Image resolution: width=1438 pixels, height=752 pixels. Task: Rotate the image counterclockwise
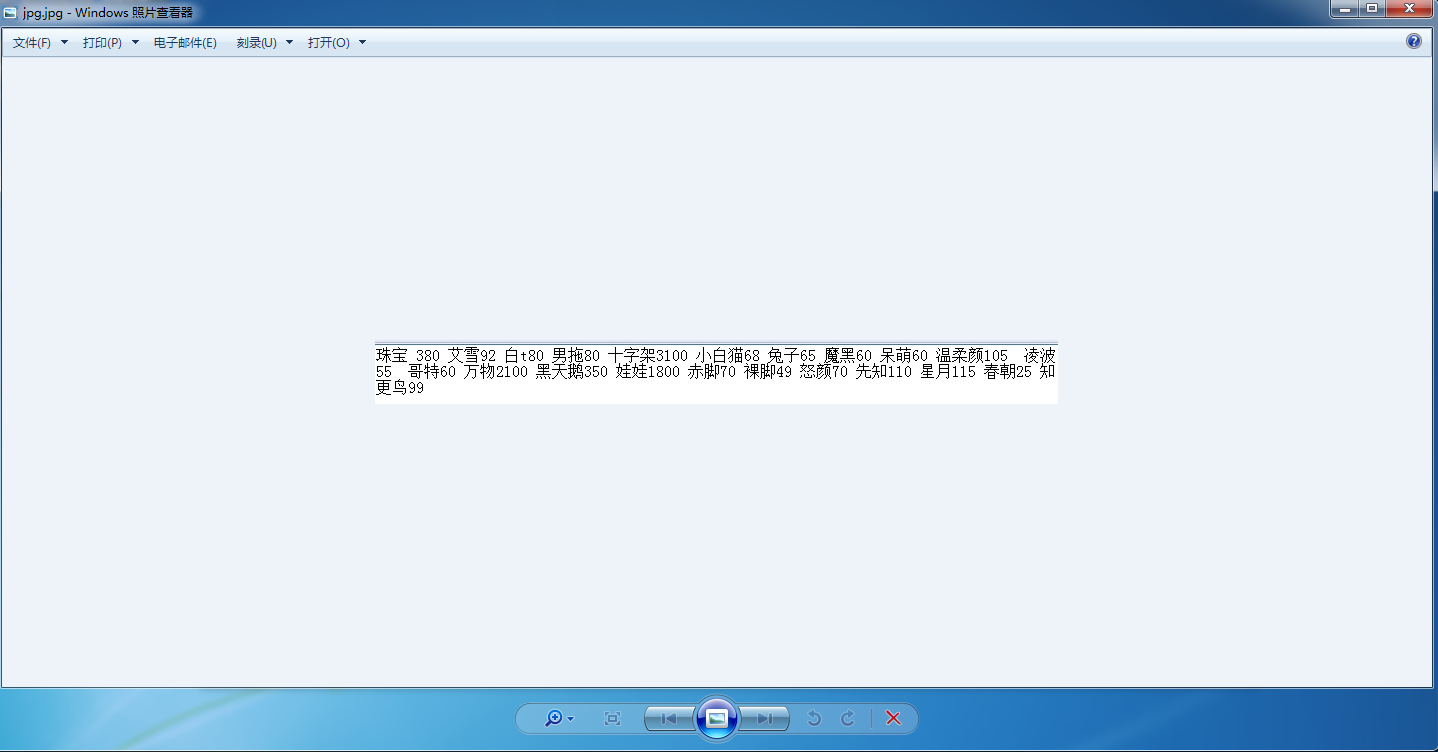point(814,718)
